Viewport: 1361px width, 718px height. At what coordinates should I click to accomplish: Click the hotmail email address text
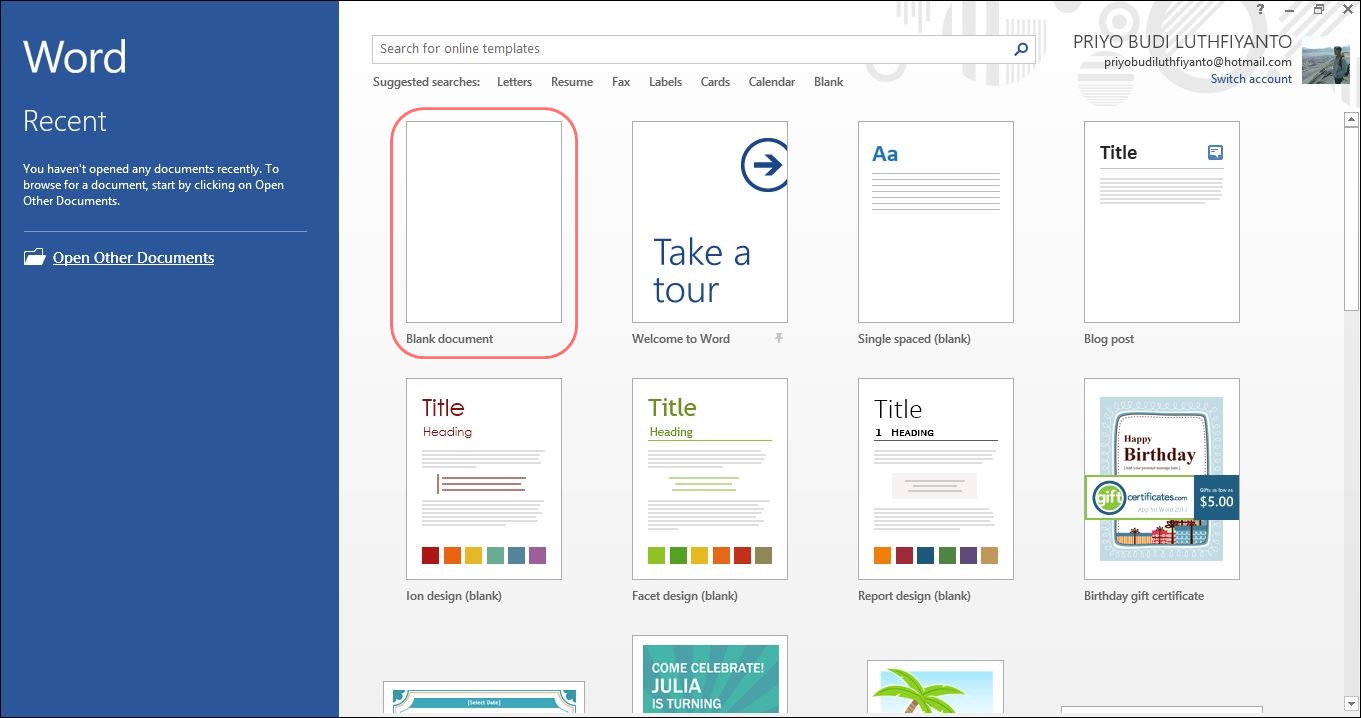(1198, 62)
